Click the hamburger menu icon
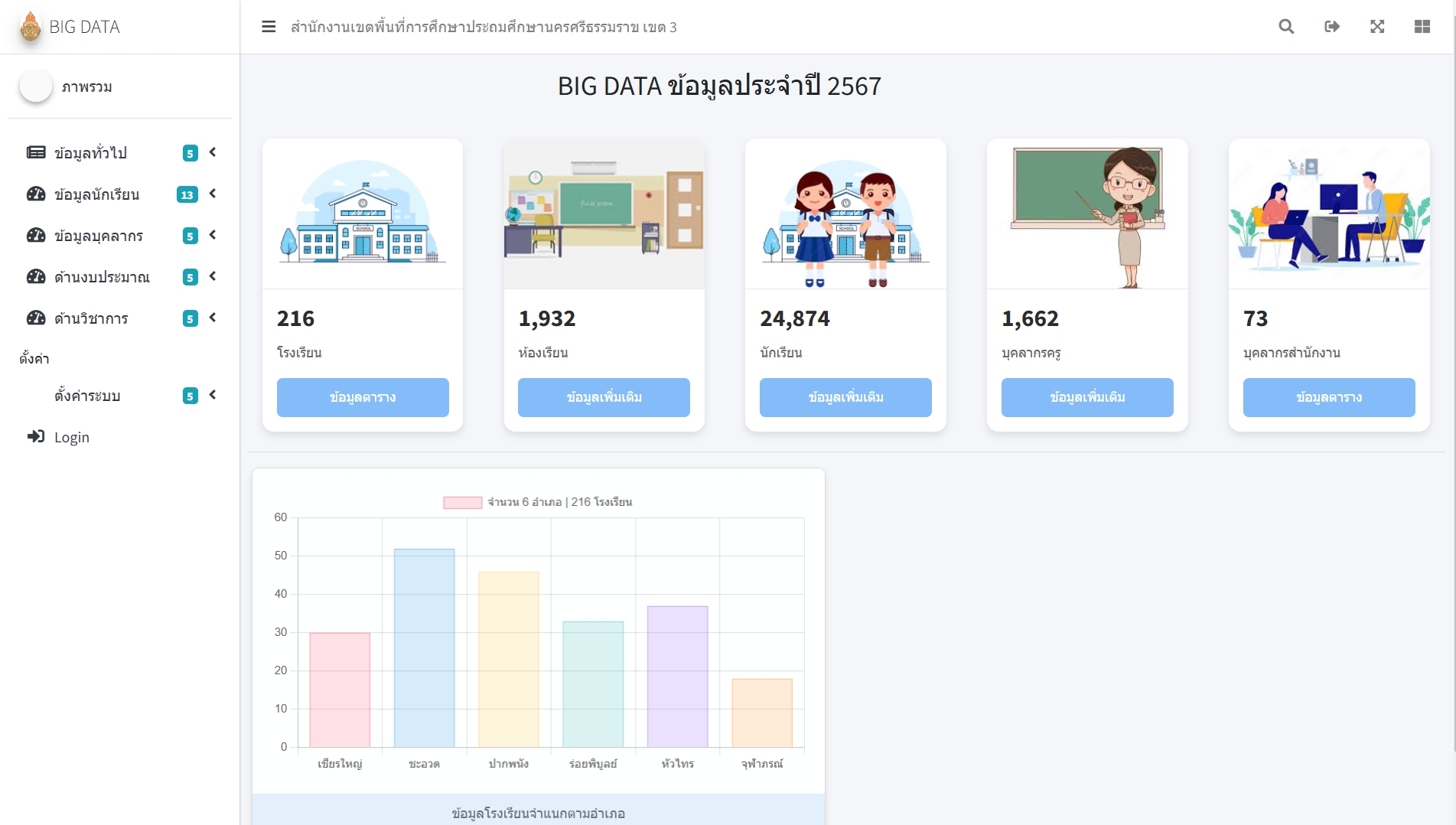Viewport: 1456px width, 825px height. (269, 27)
